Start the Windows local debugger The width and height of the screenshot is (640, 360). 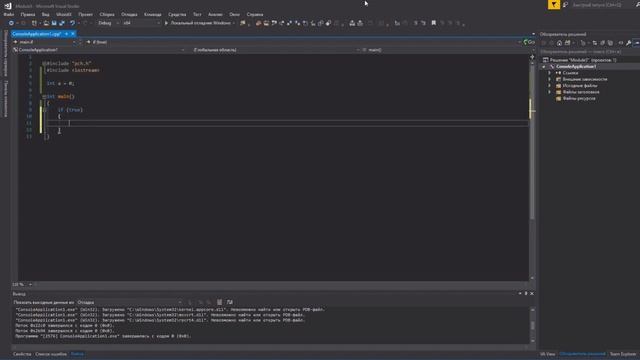point(198,23)
